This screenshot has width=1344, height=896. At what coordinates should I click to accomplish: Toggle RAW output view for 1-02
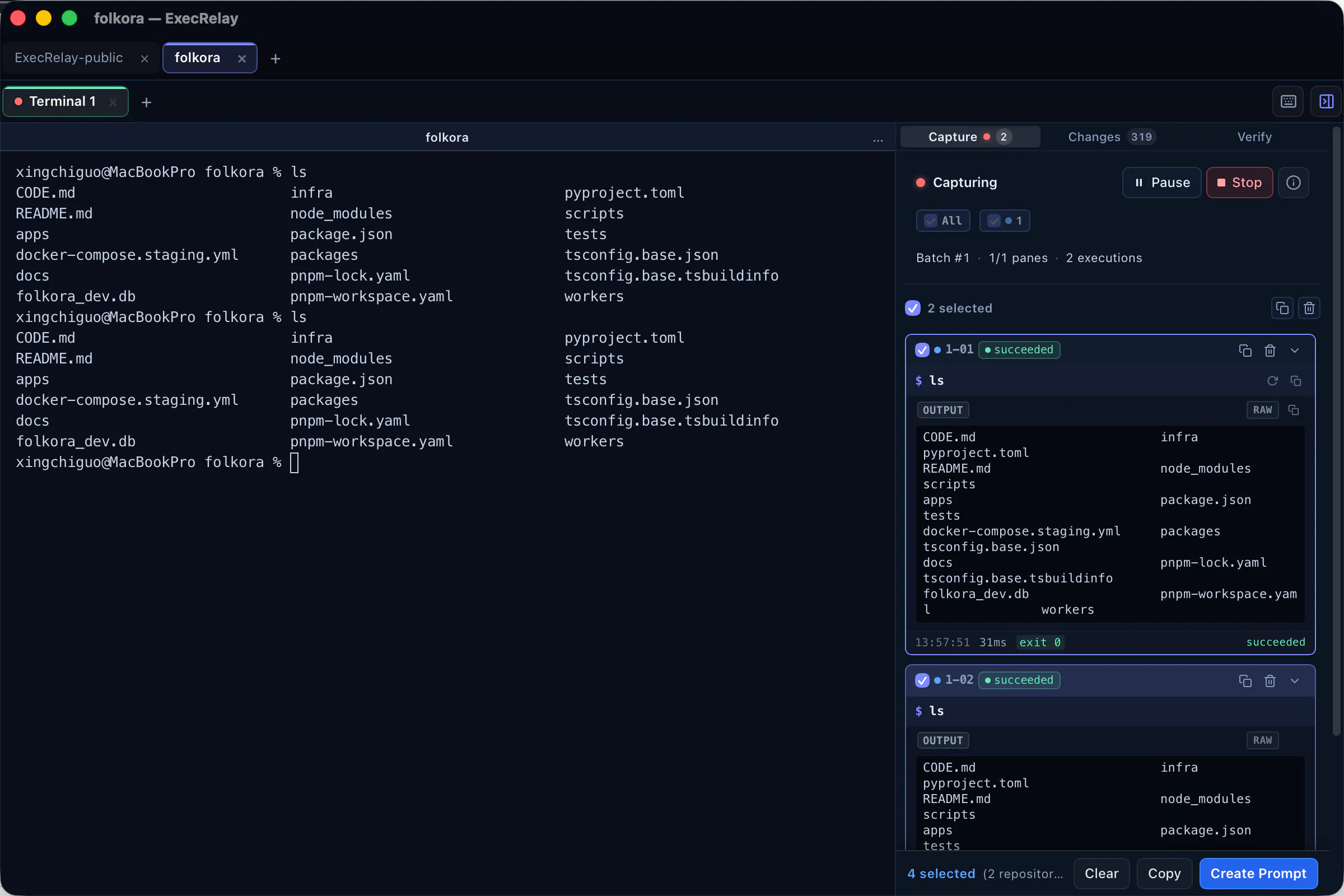click(x=1262, y=740)
